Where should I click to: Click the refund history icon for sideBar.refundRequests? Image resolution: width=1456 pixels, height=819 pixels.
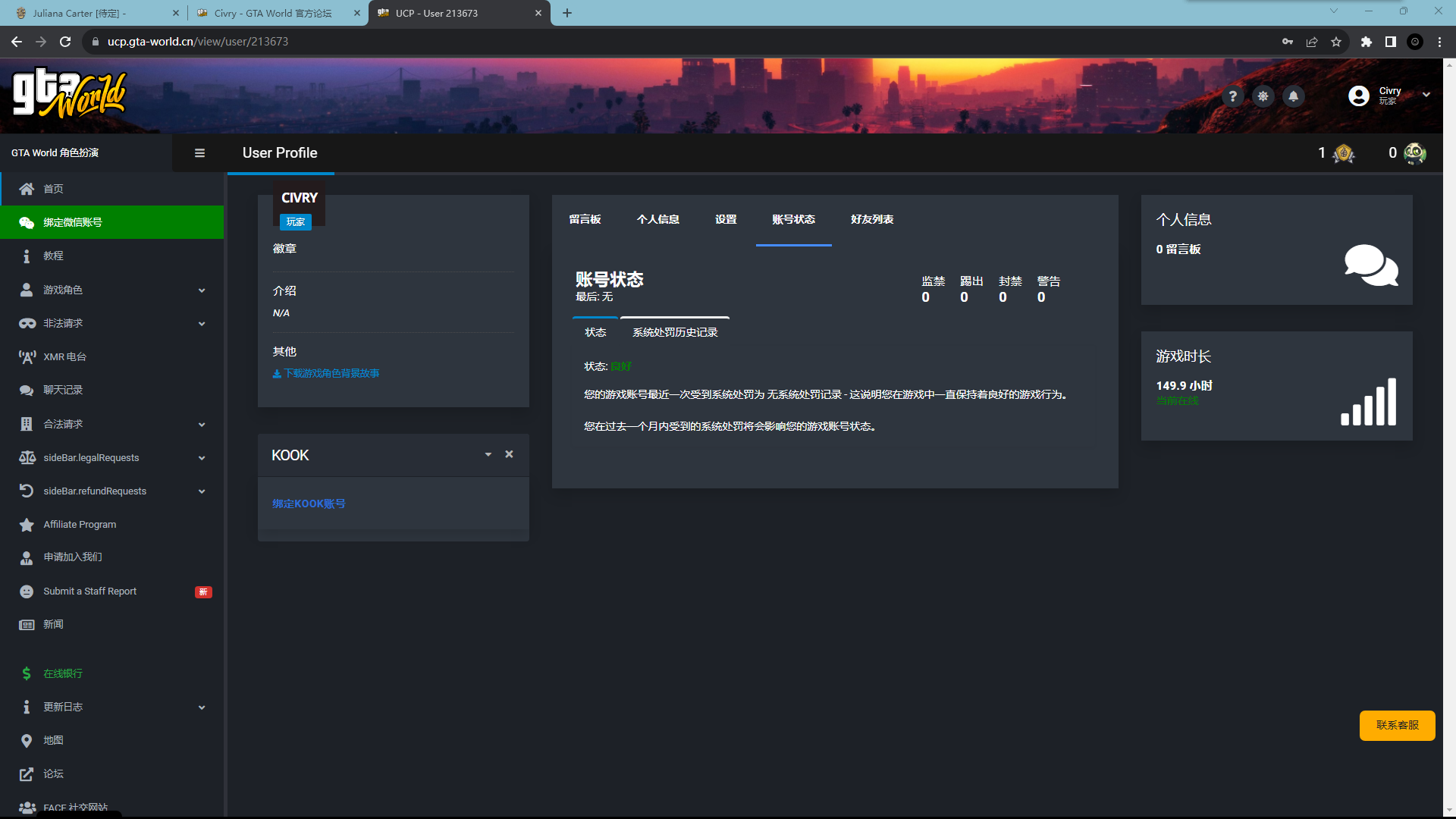(x=27, y=491)
